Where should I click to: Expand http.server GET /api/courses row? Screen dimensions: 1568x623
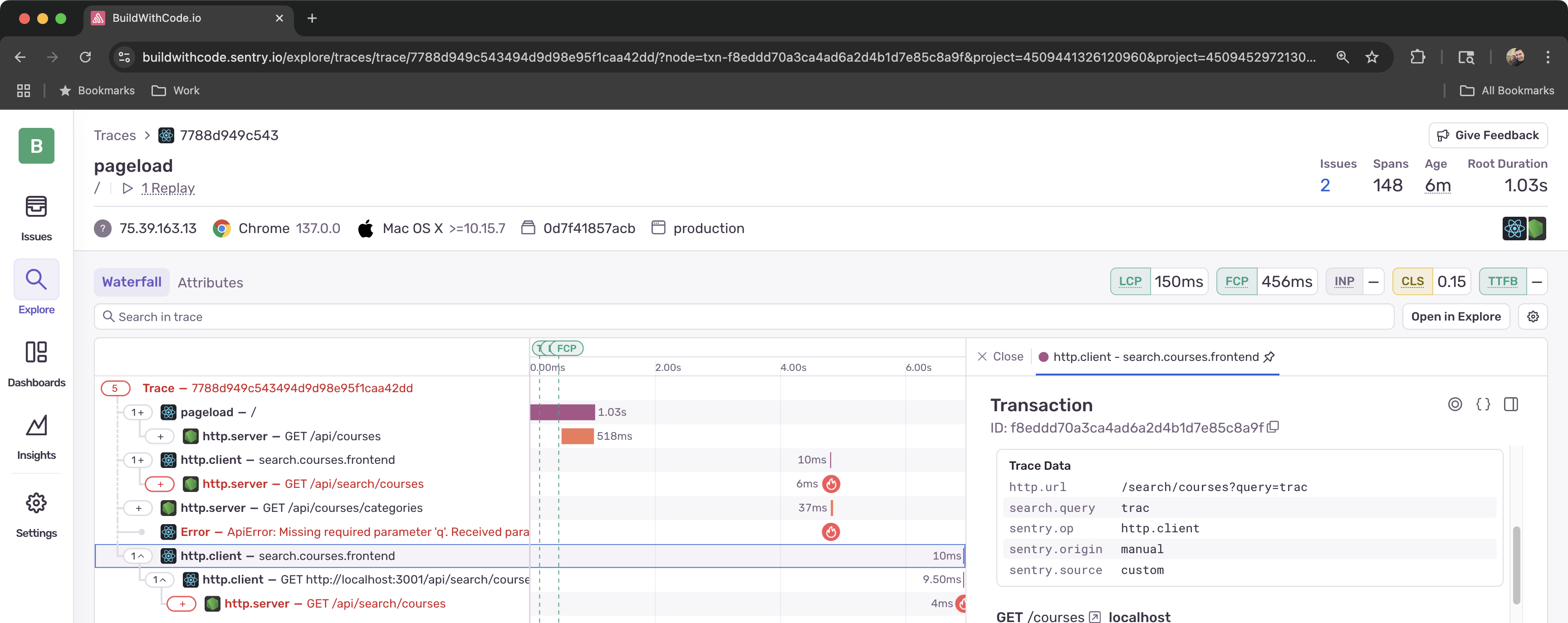click(160, 436)
